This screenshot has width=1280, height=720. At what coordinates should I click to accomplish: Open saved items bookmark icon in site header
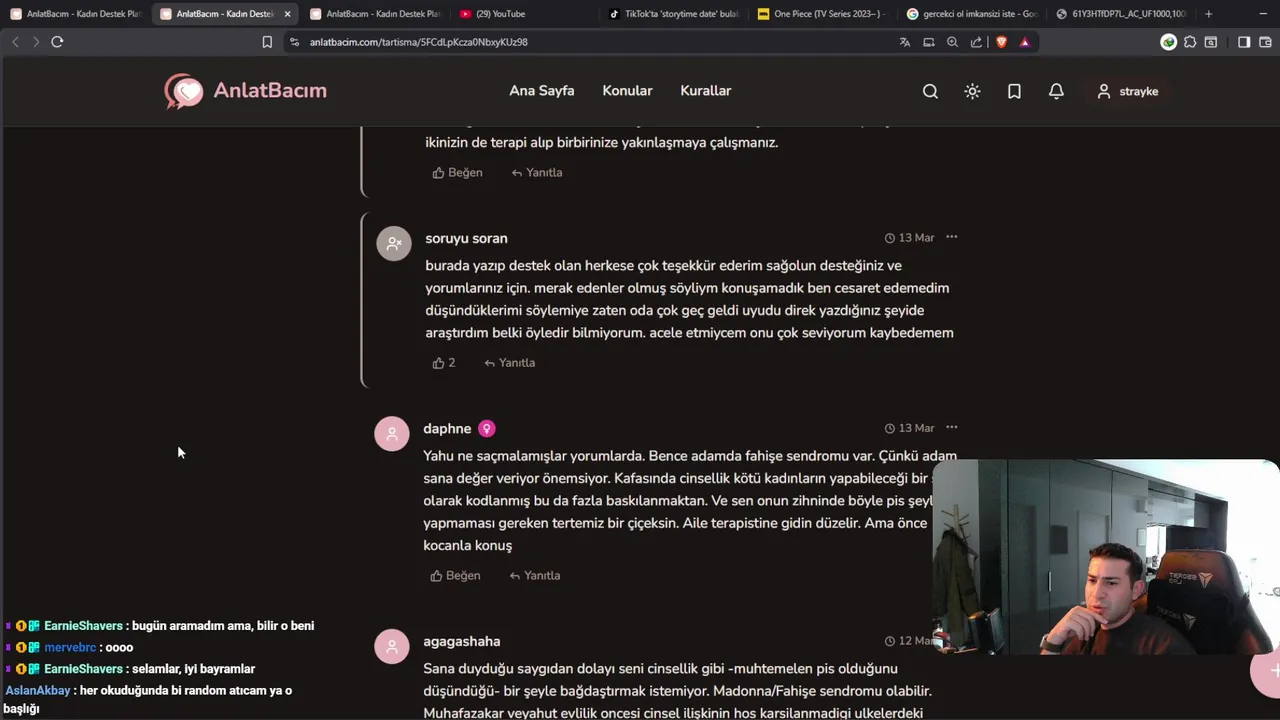pyautogui.click(x=1014, y=91)
